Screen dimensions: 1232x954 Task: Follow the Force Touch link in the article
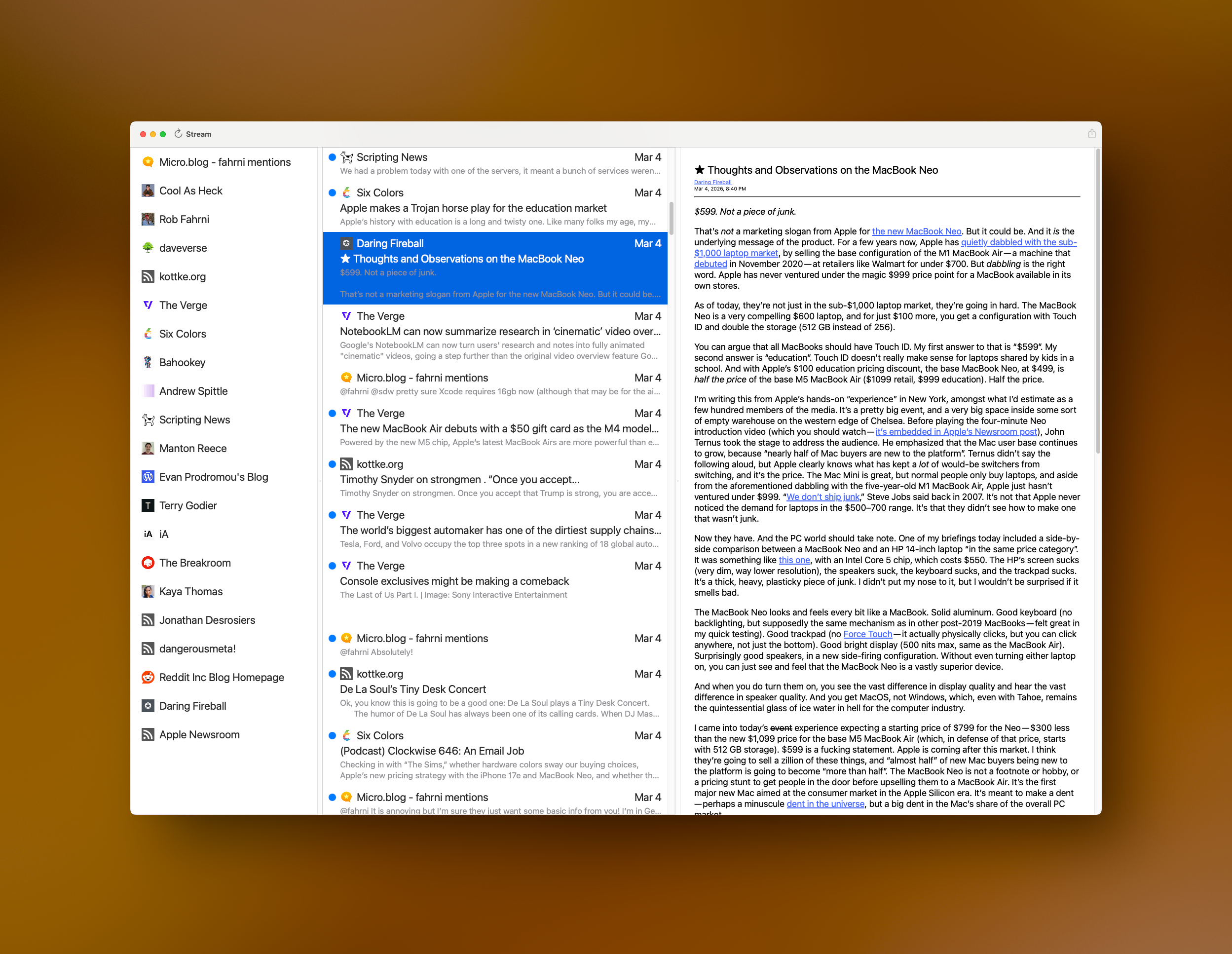pyautogui.click(x=867, y=634)
